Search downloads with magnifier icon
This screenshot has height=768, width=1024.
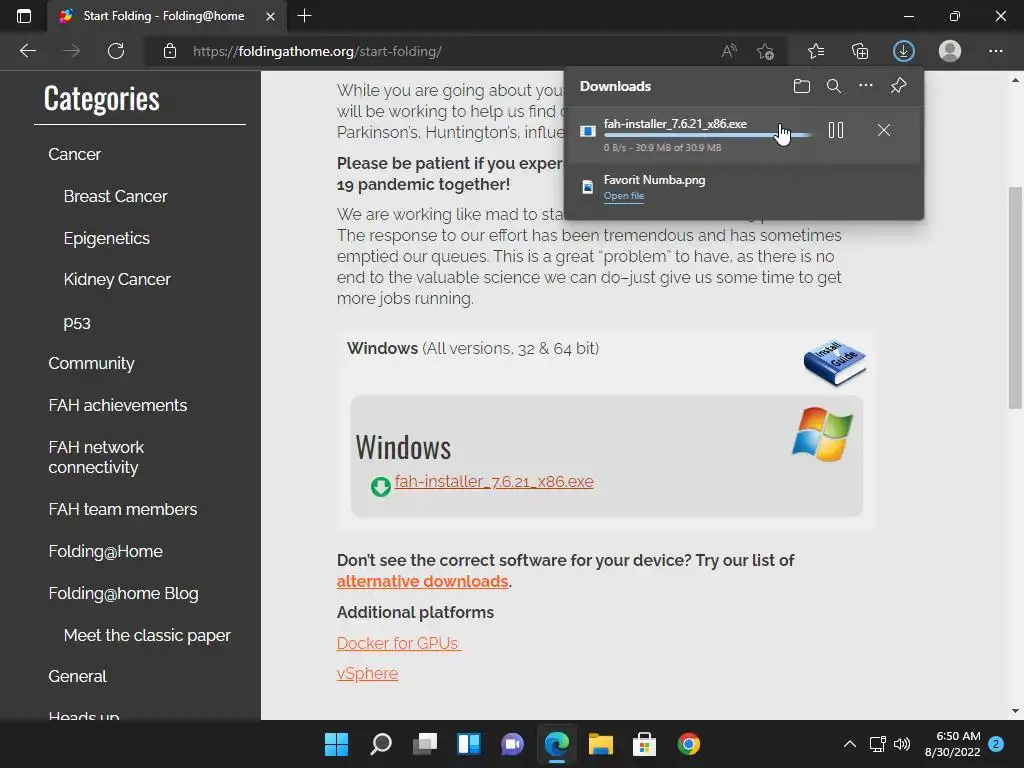click(833, 86)
